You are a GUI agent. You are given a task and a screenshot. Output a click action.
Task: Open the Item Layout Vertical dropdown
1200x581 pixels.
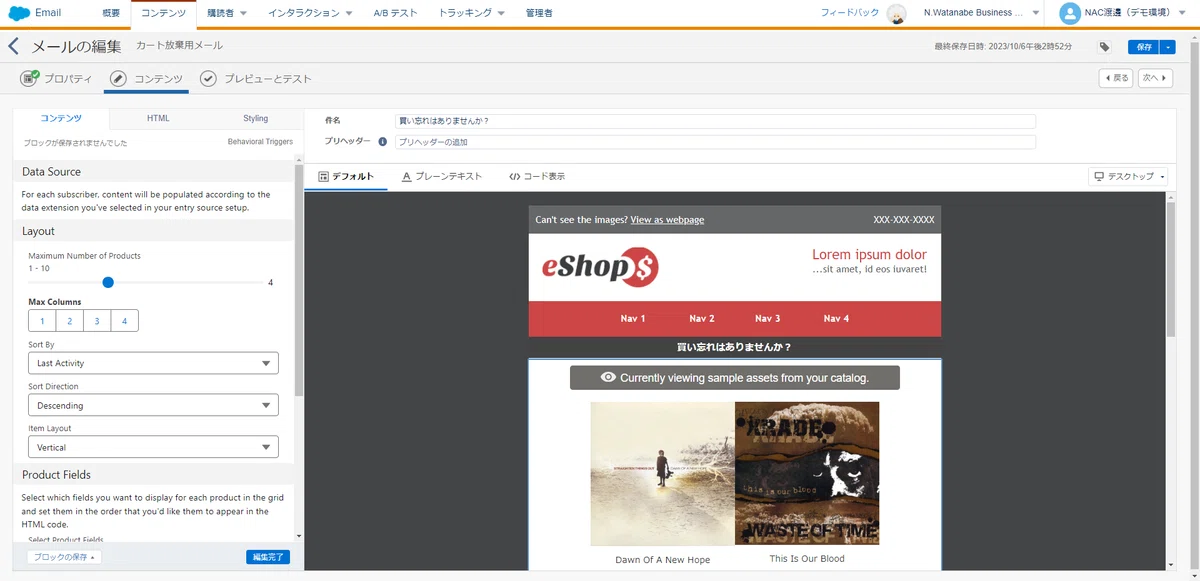coord(153,447)
